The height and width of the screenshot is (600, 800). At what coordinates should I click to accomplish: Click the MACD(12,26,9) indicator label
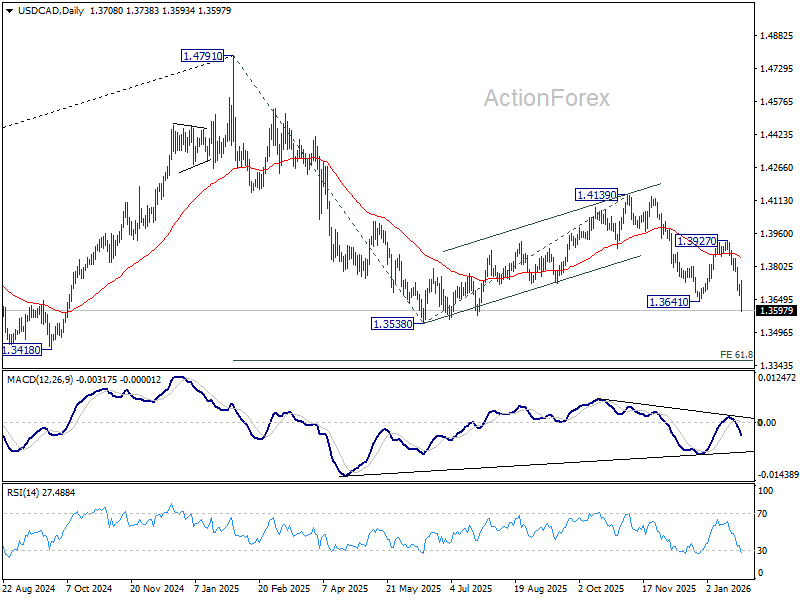(x=40, y=380)
